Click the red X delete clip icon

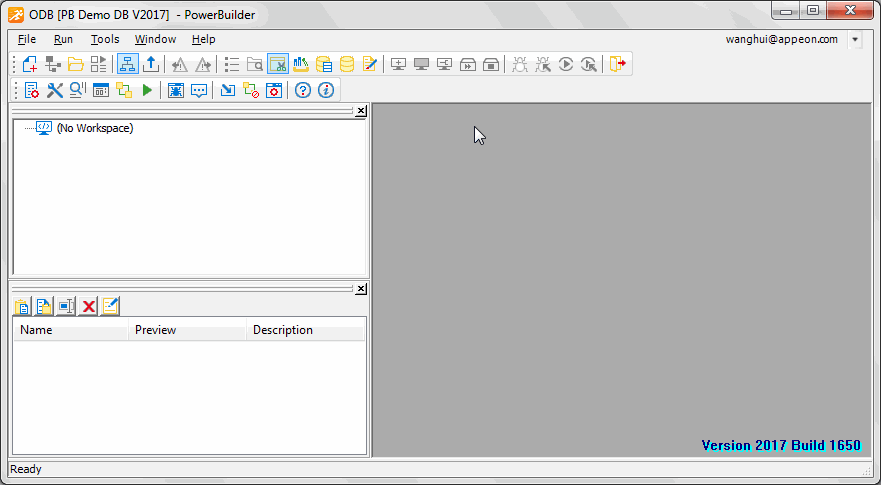click(89, 306)
